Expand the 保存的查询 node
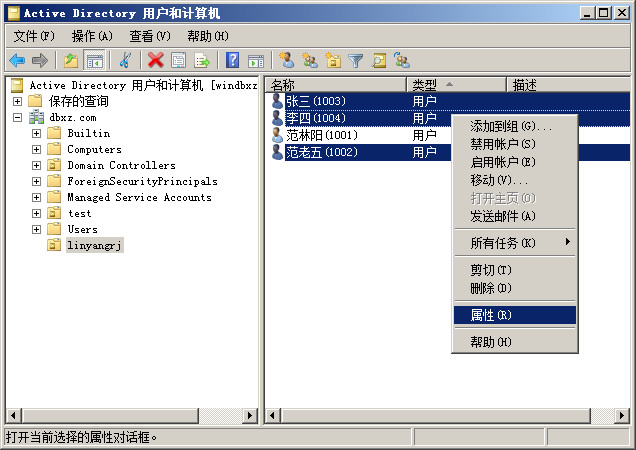This screenshot has height=450, width=636. coord(17,101)
